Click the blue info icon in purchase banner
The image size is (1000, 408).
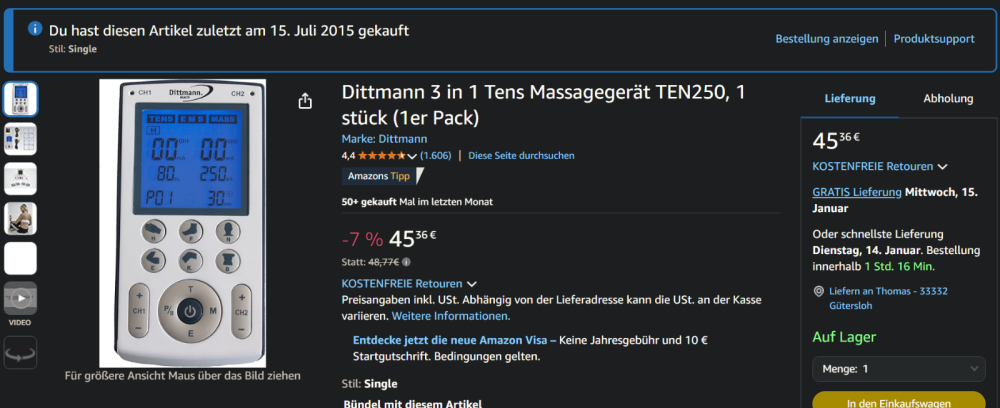pyautogui.click(x=35, y=29)
